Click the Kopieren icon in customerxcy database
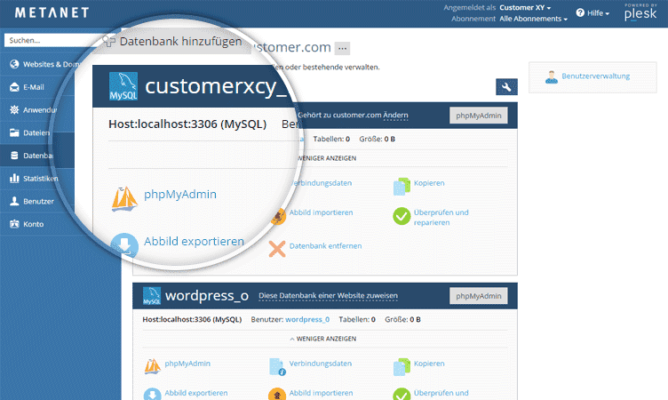 click(x=402, y=185)
